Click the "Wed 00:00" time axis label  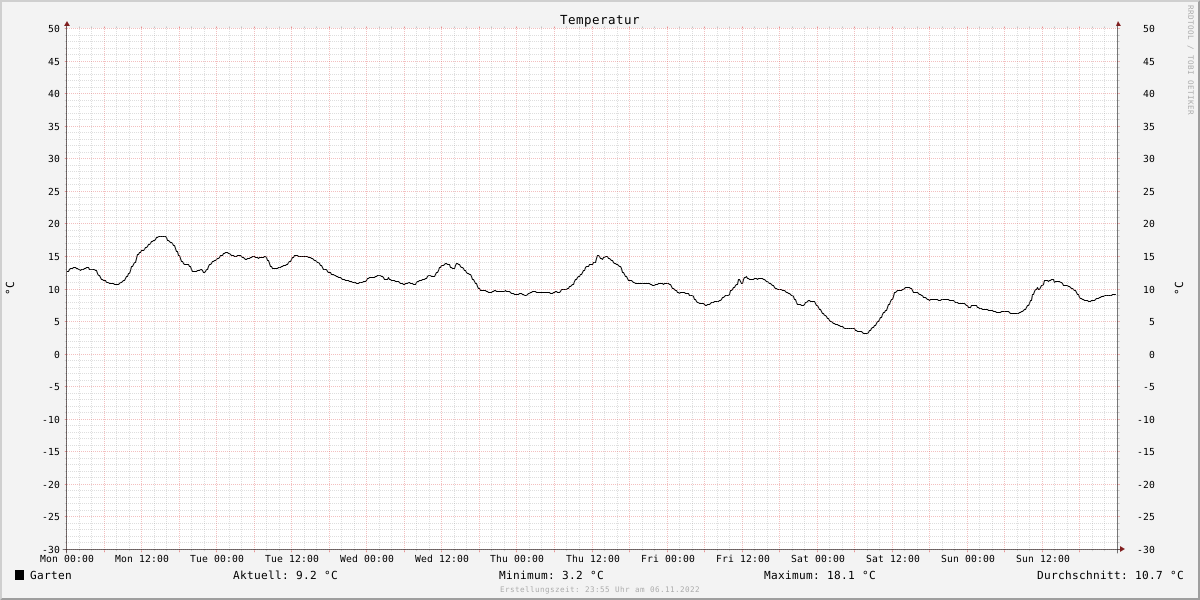click(367, 559)
